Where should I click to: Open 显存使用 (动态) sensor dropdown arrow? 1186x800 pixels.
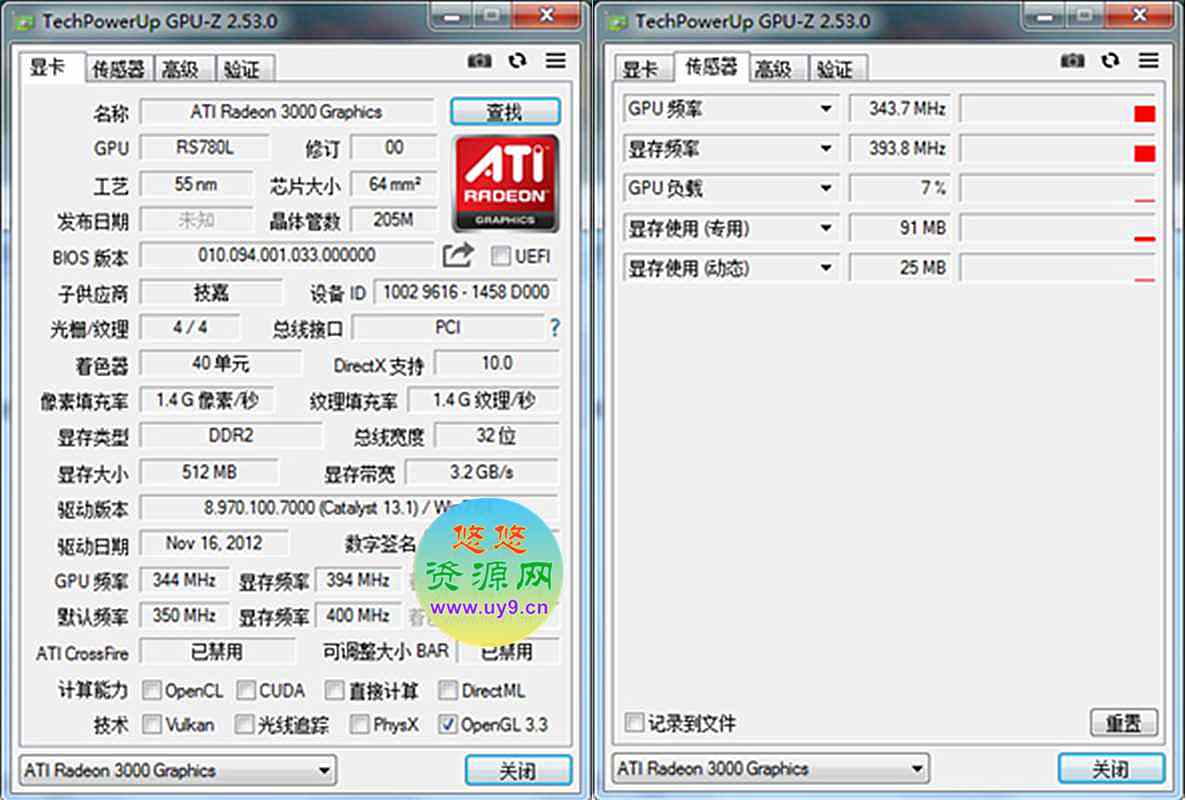point(826,268)
